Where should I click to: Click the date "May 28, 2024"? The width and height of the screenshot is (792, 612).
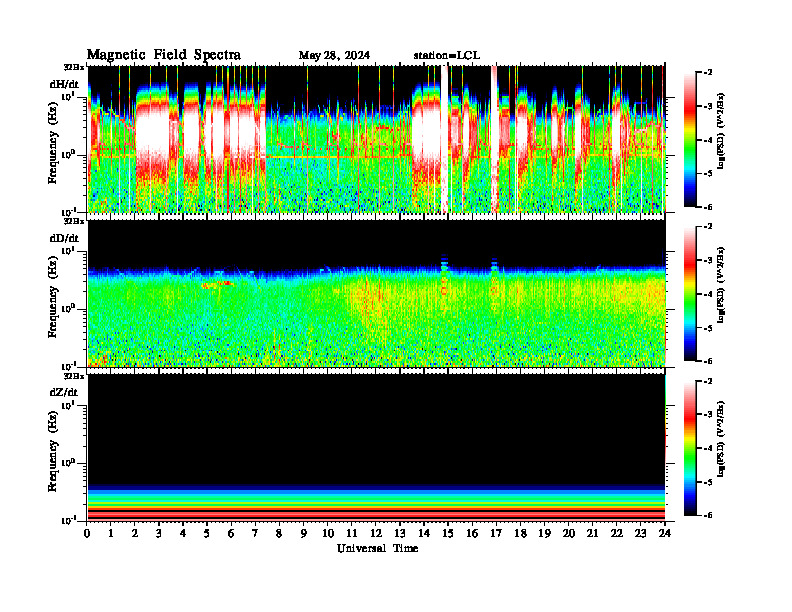pyautogui.click(x=334, y=56)
